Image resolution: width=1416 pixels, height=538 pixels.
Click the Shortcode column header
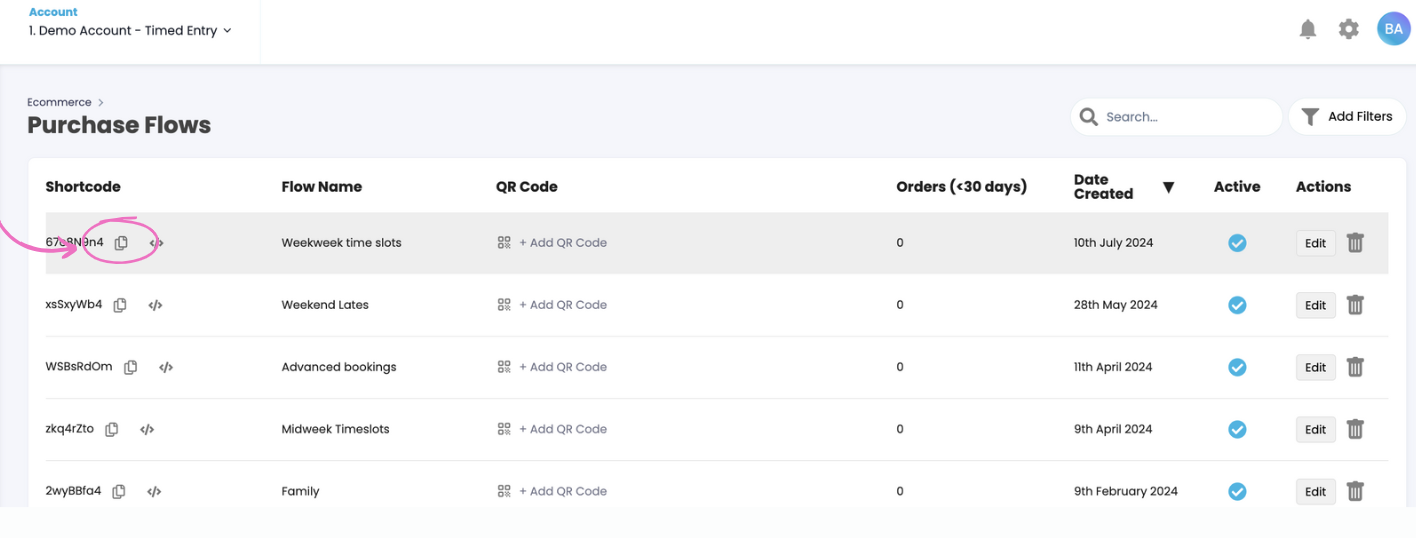click(83, 187)
